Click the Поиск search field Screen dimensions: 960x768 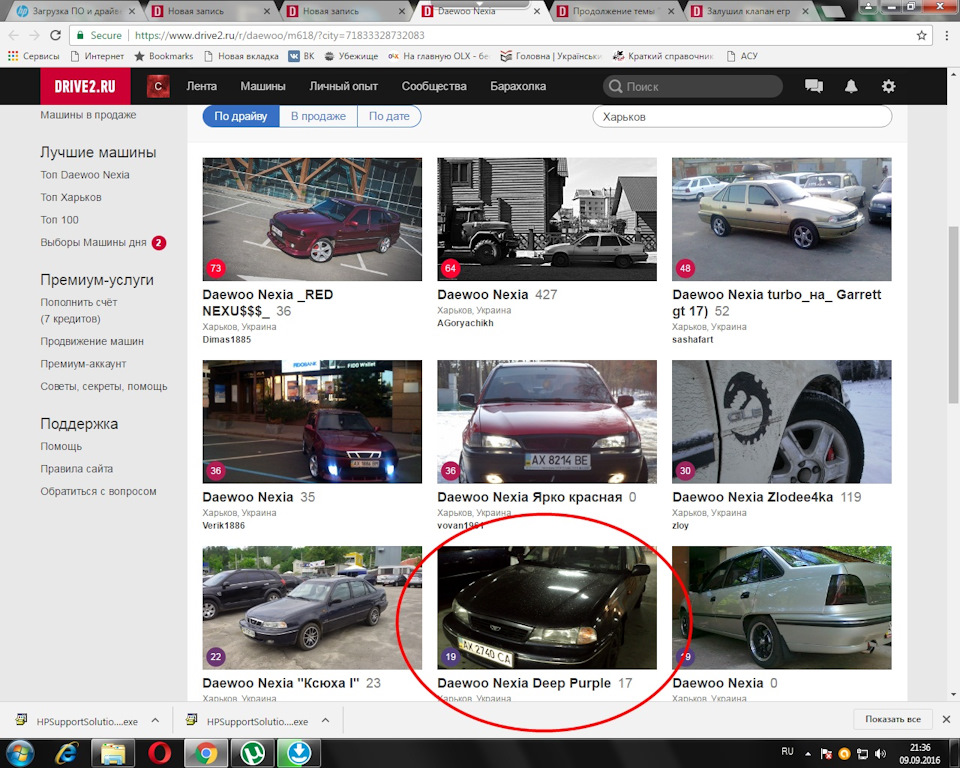(692, 86)
